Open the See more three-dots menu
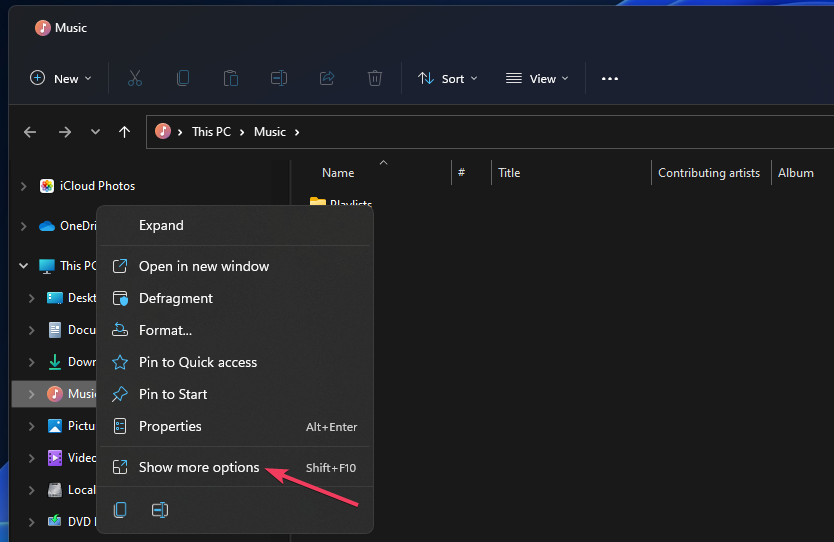Viewport: 834px width, 542px height. click(x=610, y=79)
